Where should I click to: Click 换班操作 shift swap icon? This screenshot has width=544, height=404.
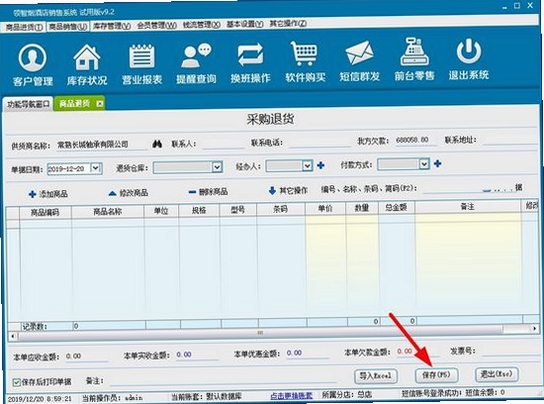coord(250,54)
